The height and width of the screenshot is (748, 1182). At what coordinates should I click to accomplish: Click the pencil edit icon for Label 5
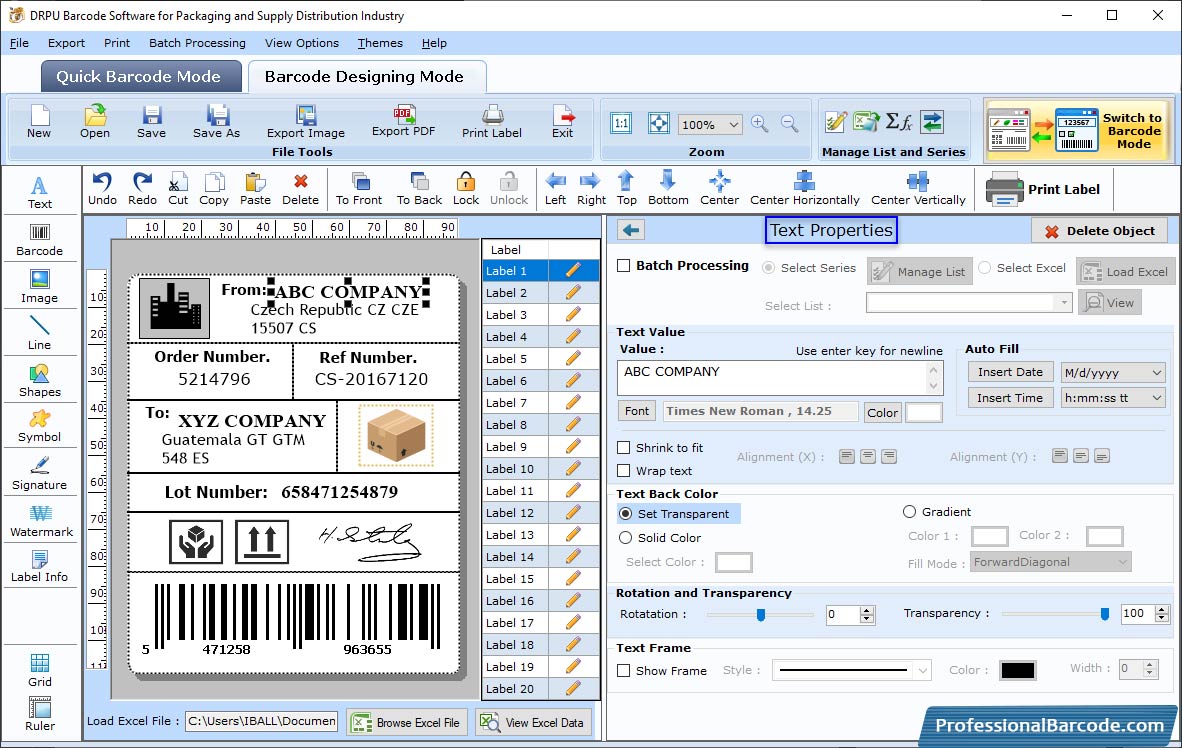[x=573, y=359]
